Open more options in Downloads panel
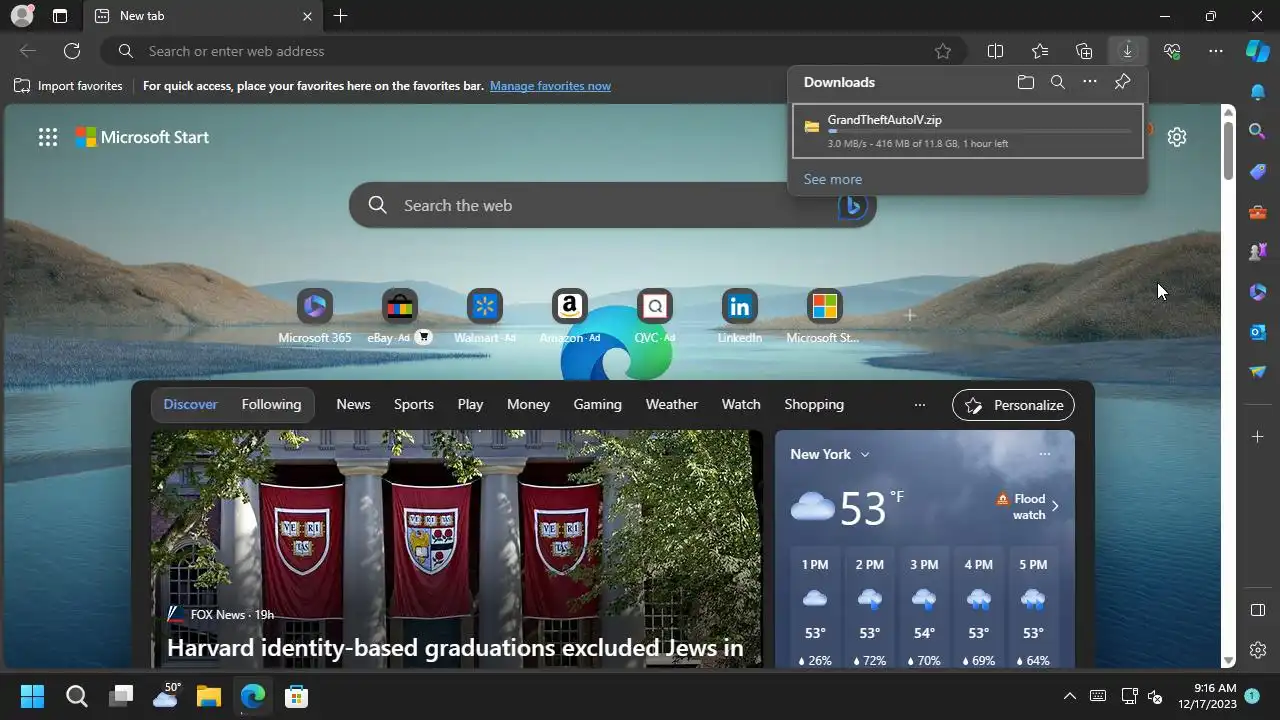The width and height of the screenshot is (1280, 720). point(1090,82)
